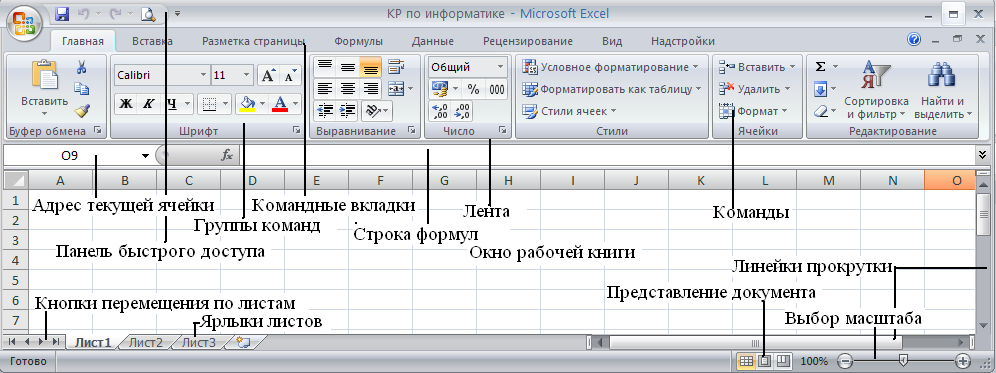Image resolution: width=996 pixels, height=373 pixels.
Task: Expand Стили ячеек gallery
Action: 569,111
